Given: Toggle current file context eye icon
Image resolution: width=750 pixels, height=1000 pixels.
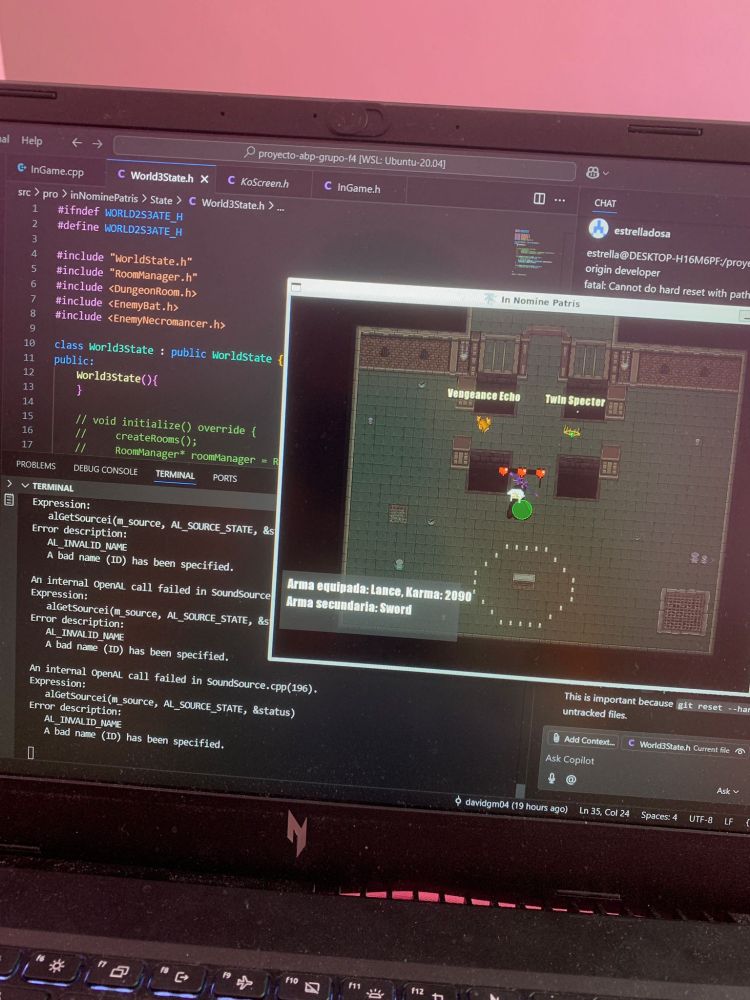Looking at the screenshot, I should coord(740,751).
